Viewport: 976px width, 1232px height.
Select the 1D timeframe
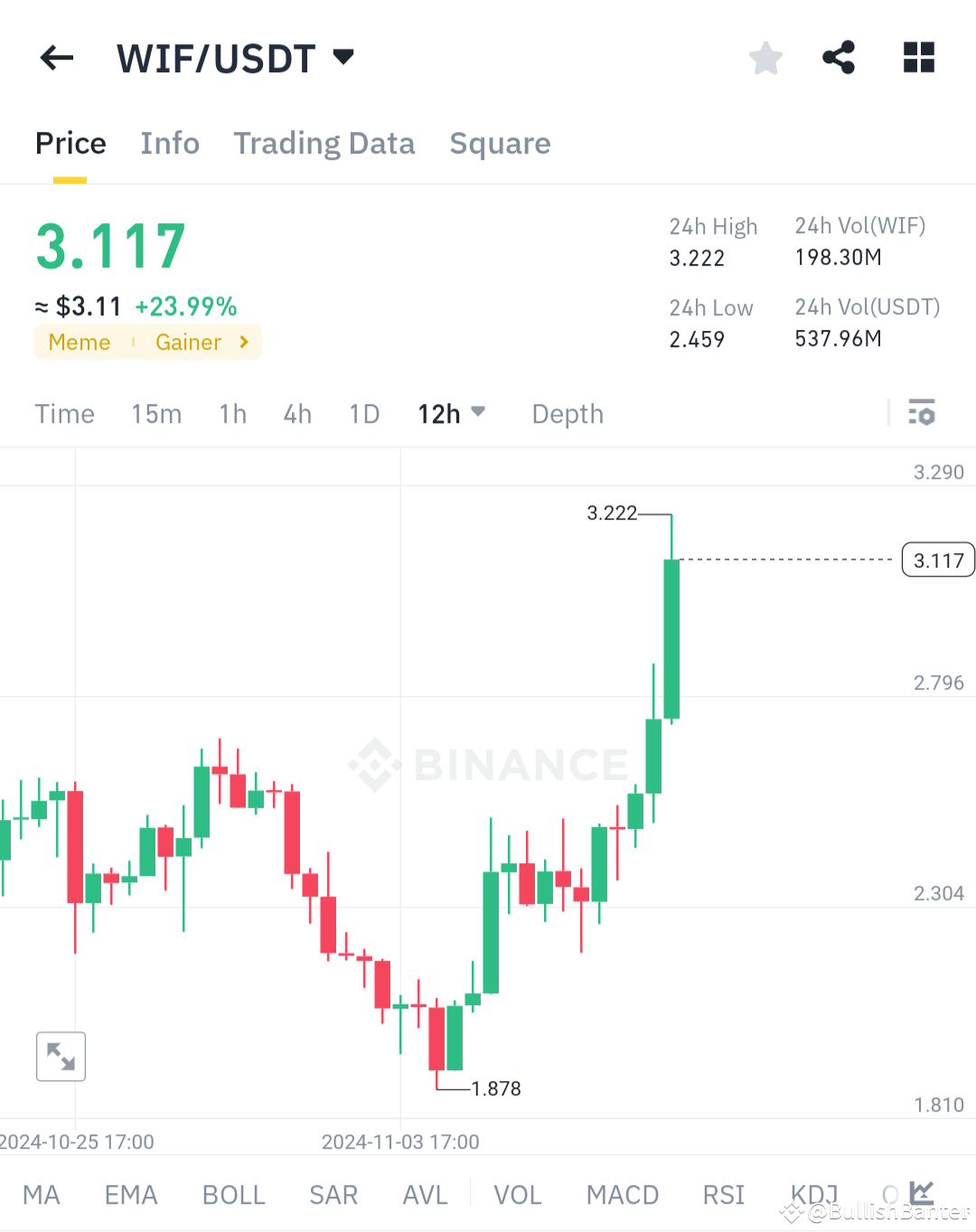[x=363, y=413]
